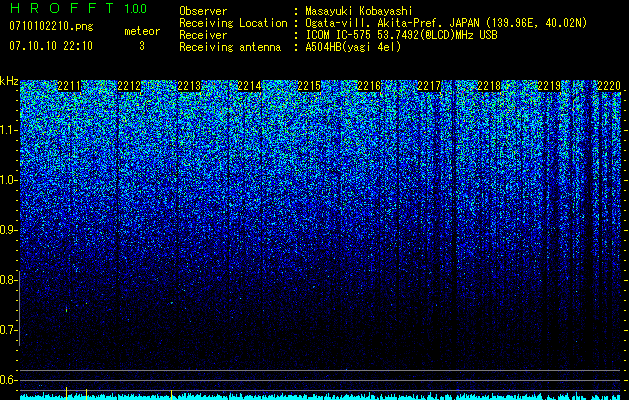
Task: Click the yellow meteor mark below 2213
Action: [x=171, y=394]
